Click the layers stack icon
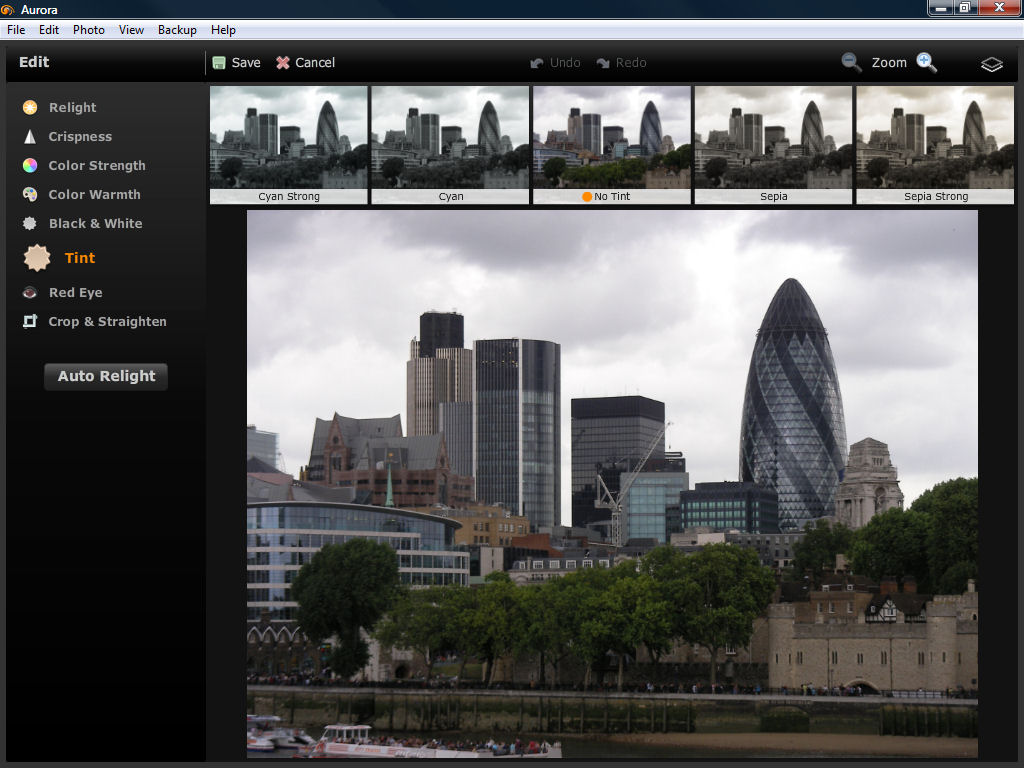 tap(991, 64)
